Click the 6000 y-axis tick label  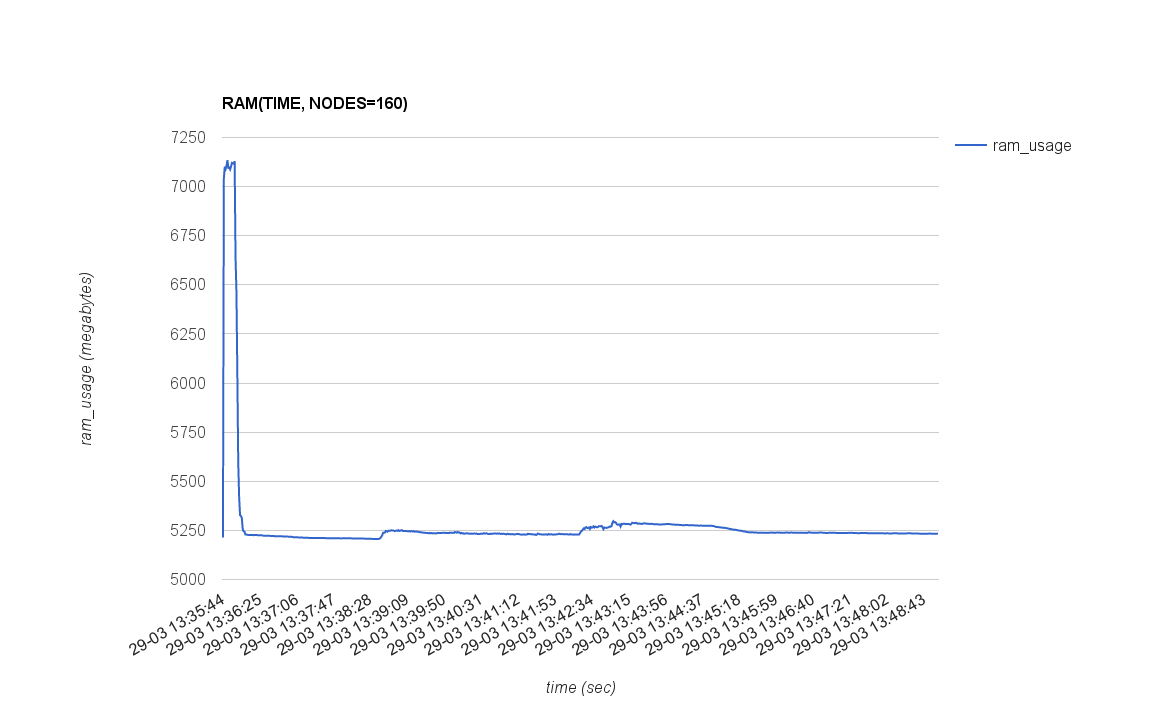pyautogui.click(x=188, y=383)
